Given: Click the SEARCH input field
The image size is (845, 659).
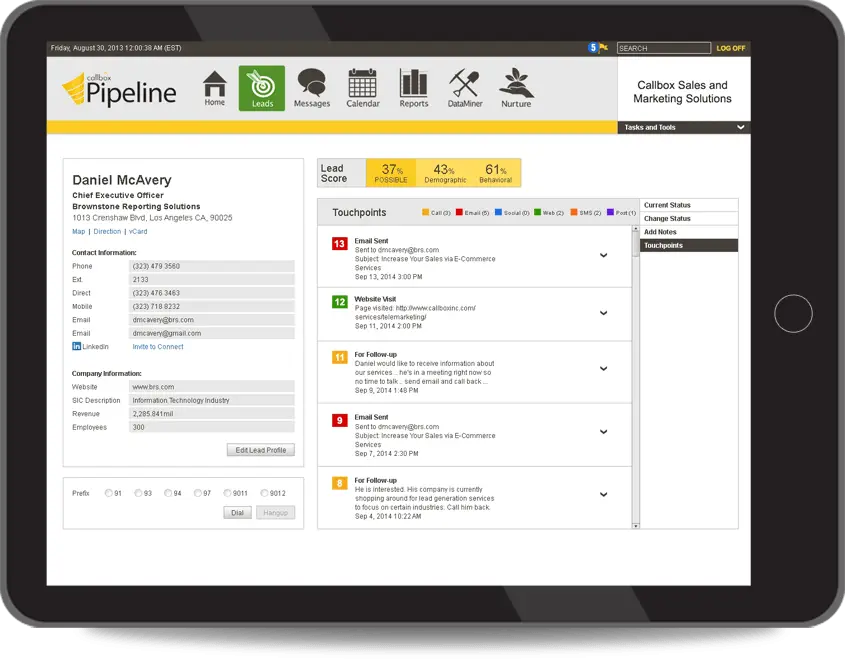Looking at the screenshot, I should tap(664, 48).
